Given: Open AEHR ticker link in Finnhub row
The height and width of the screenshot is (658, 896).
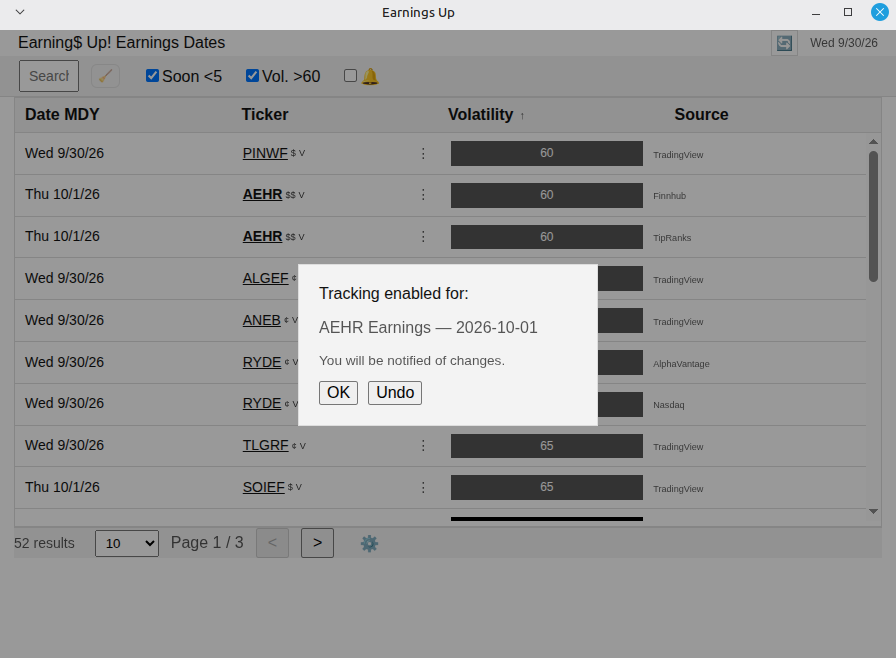Looking at the screenshot, I should 262,195.
